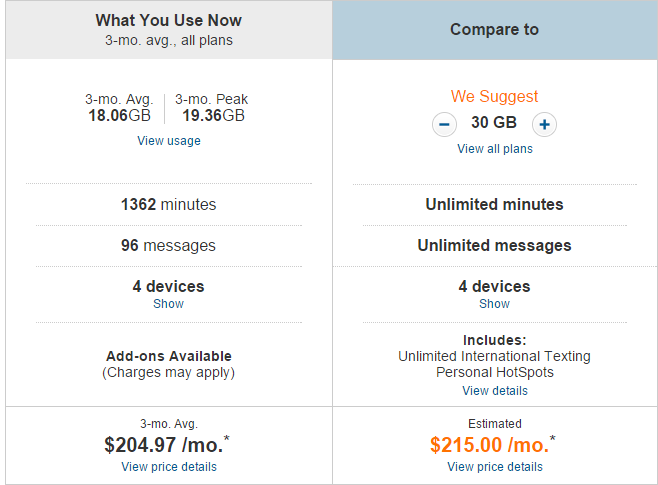Click the Add-ons Available text
The height and width of the screenshot is (485, 658).
tap(169, 356)
